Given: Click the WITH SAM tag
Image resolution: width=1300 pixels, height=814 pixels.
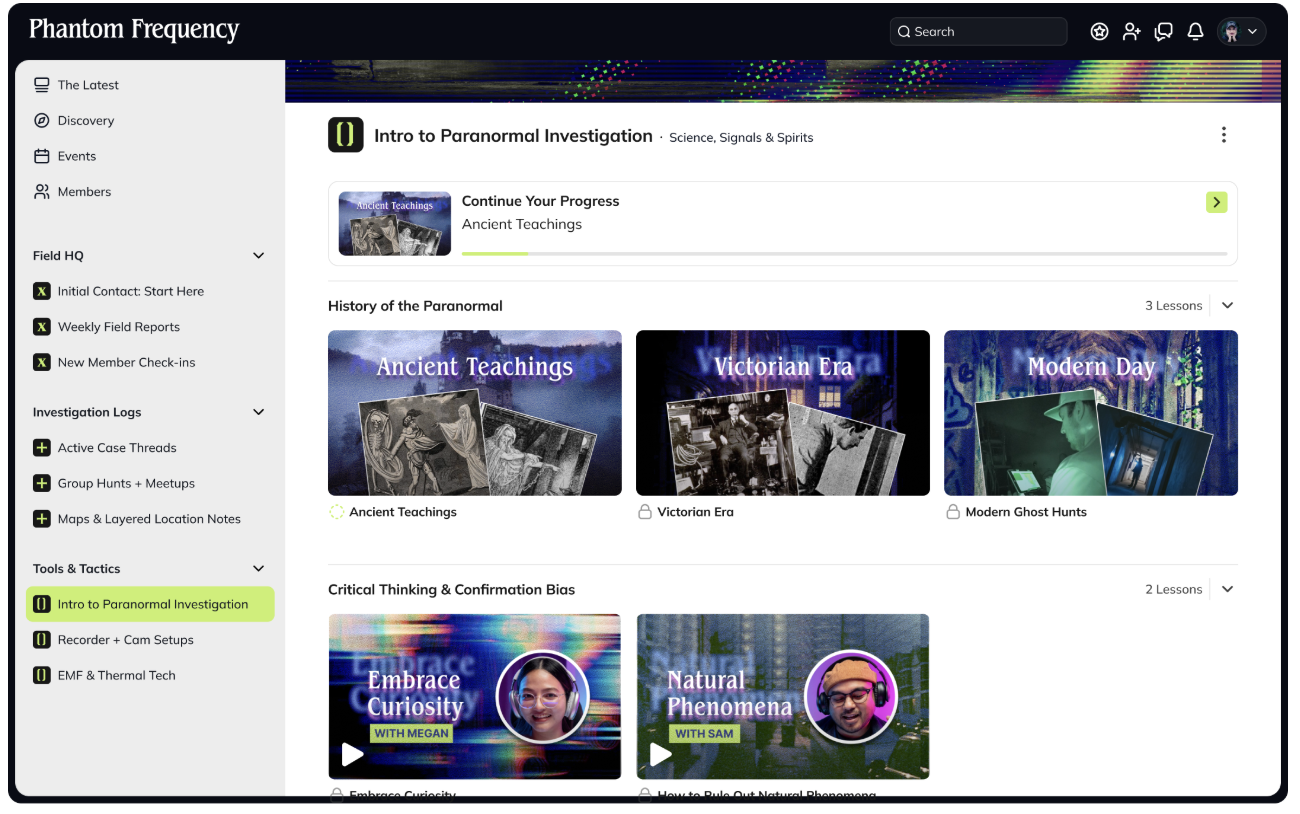Looking at the screenshot, I should [x=703, y=733].
